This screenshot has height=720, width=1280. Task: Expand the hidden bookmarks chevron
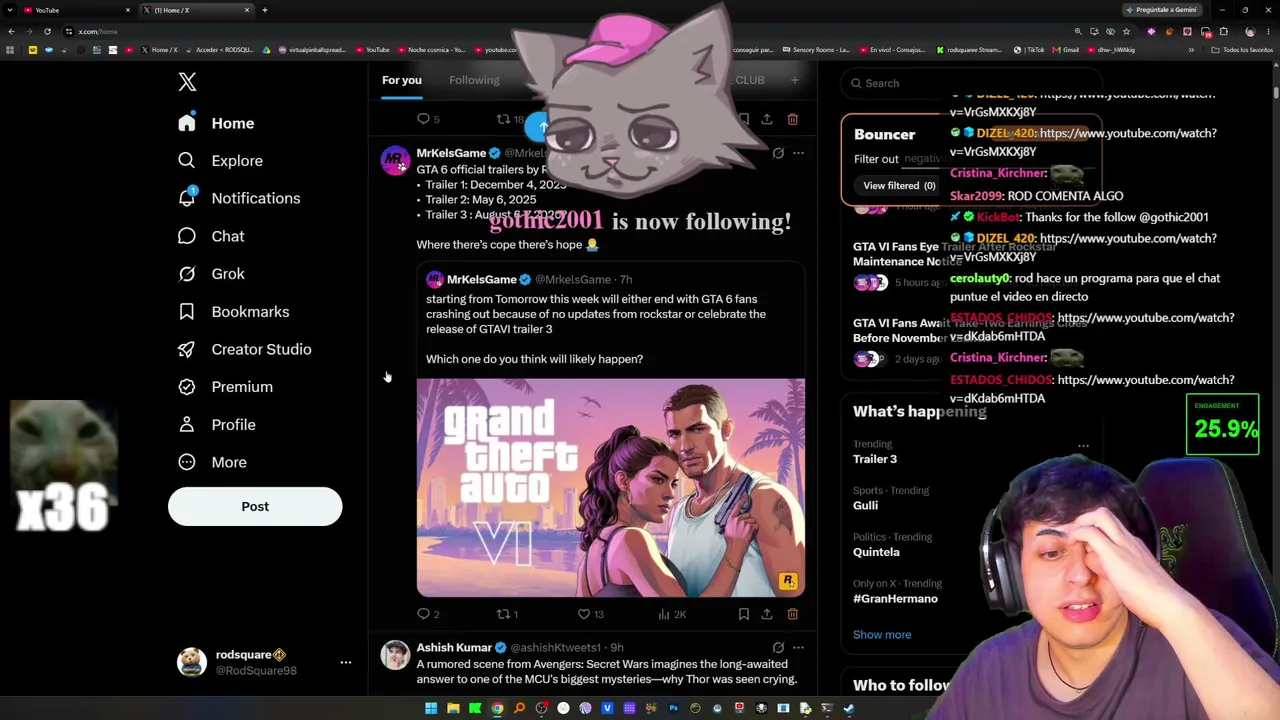pos(1191,50)
